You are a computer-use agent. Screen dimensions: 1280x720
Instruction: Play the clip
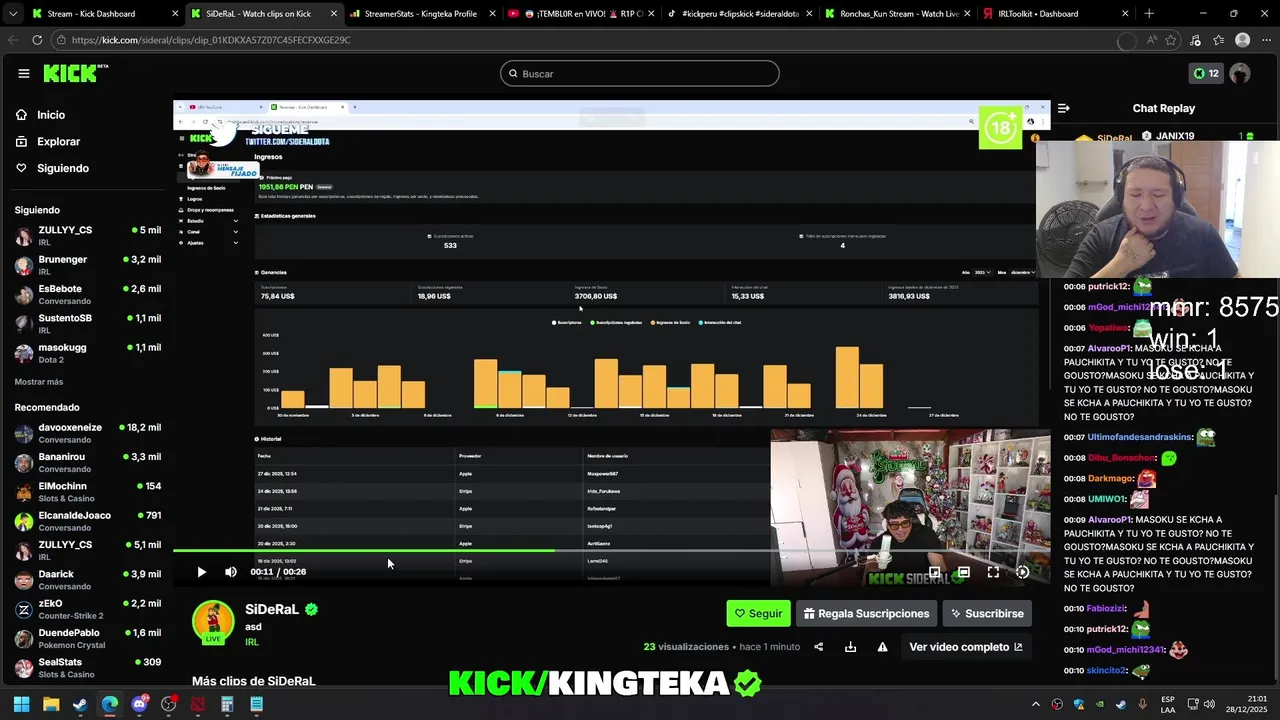201,572
